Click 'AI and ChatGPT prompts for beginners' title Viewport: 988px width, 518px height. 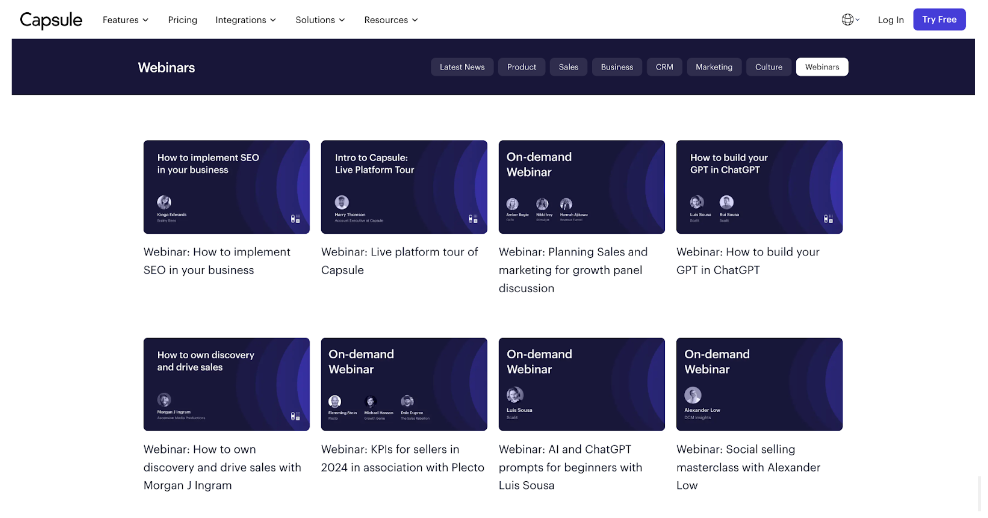[570, 467]
